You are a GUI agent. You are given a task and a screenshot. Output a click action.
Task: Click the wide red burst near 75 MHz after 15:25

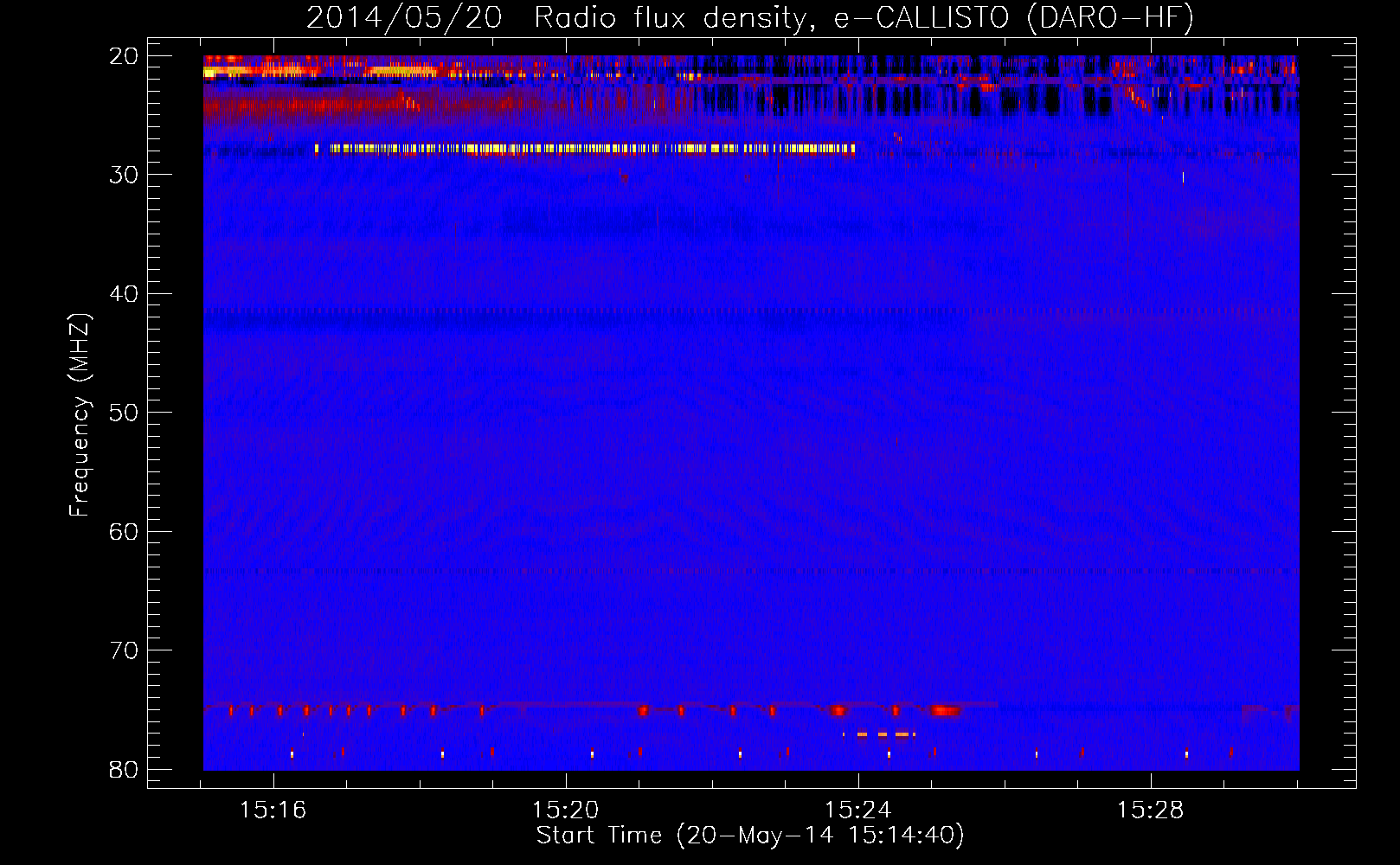tap(946, 711)
